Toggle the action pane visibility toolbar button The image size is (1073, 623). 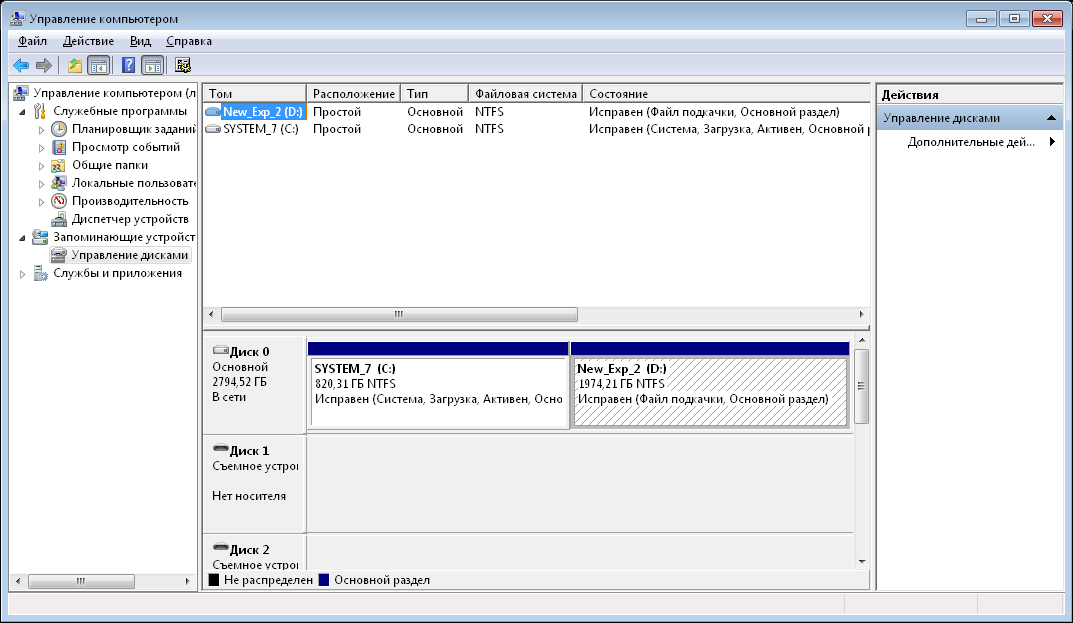152,66
